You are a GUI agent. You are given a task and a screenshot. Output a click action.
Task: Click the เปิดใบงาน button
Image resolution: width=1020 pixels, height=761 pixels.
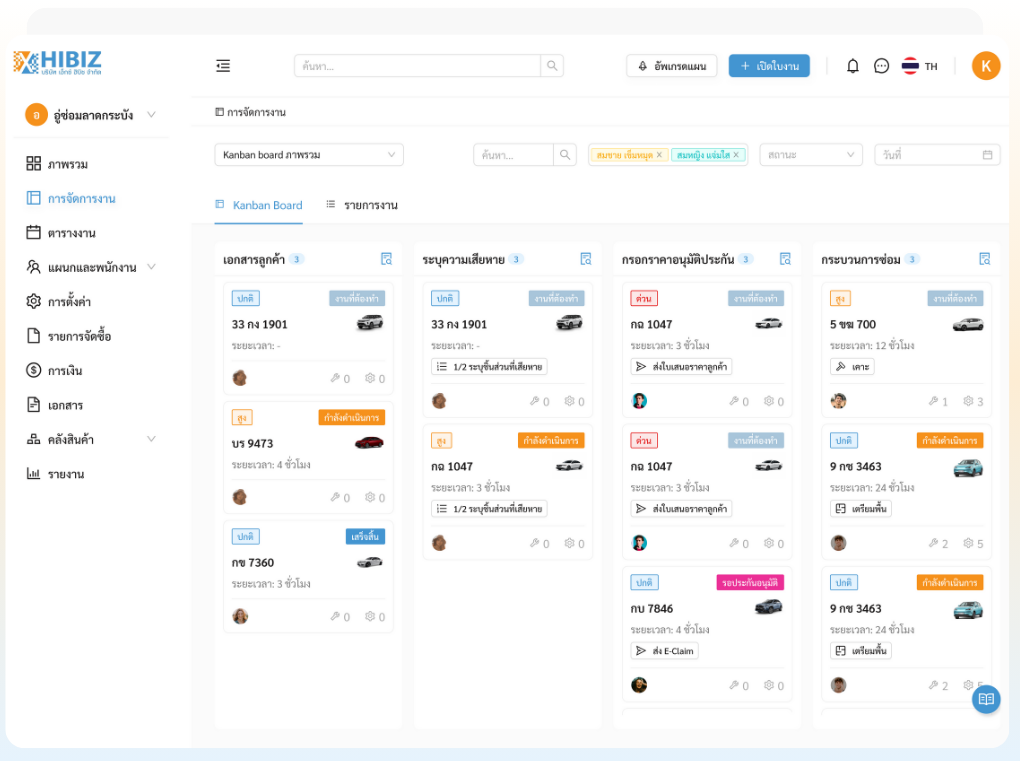click(x=769, y=66)
